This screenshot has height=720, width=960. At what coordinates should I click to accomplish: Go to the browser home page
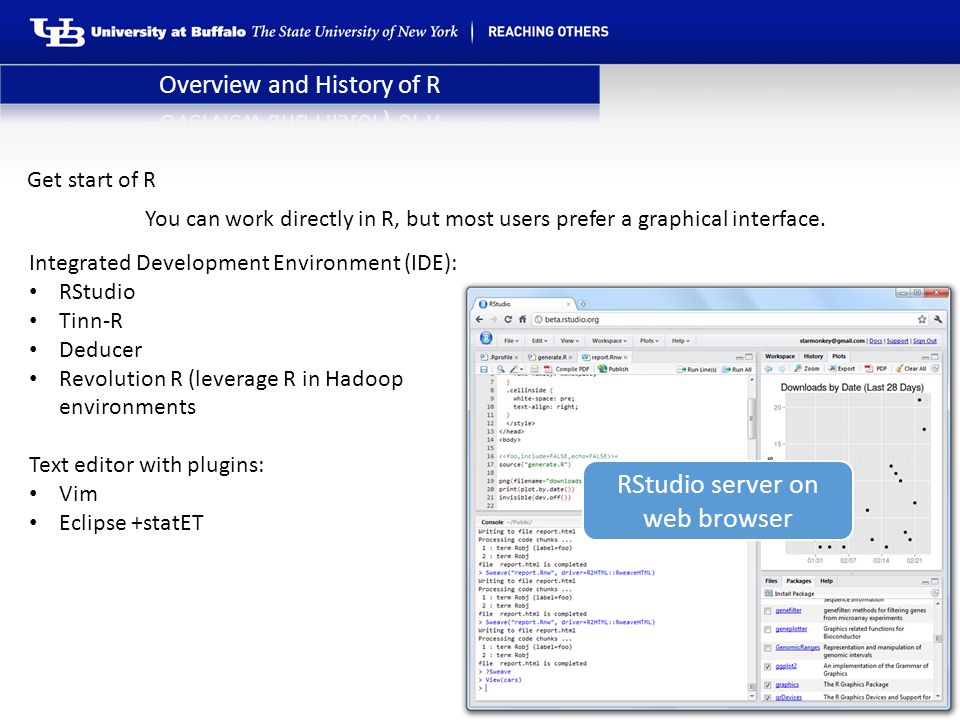[522, 319]
